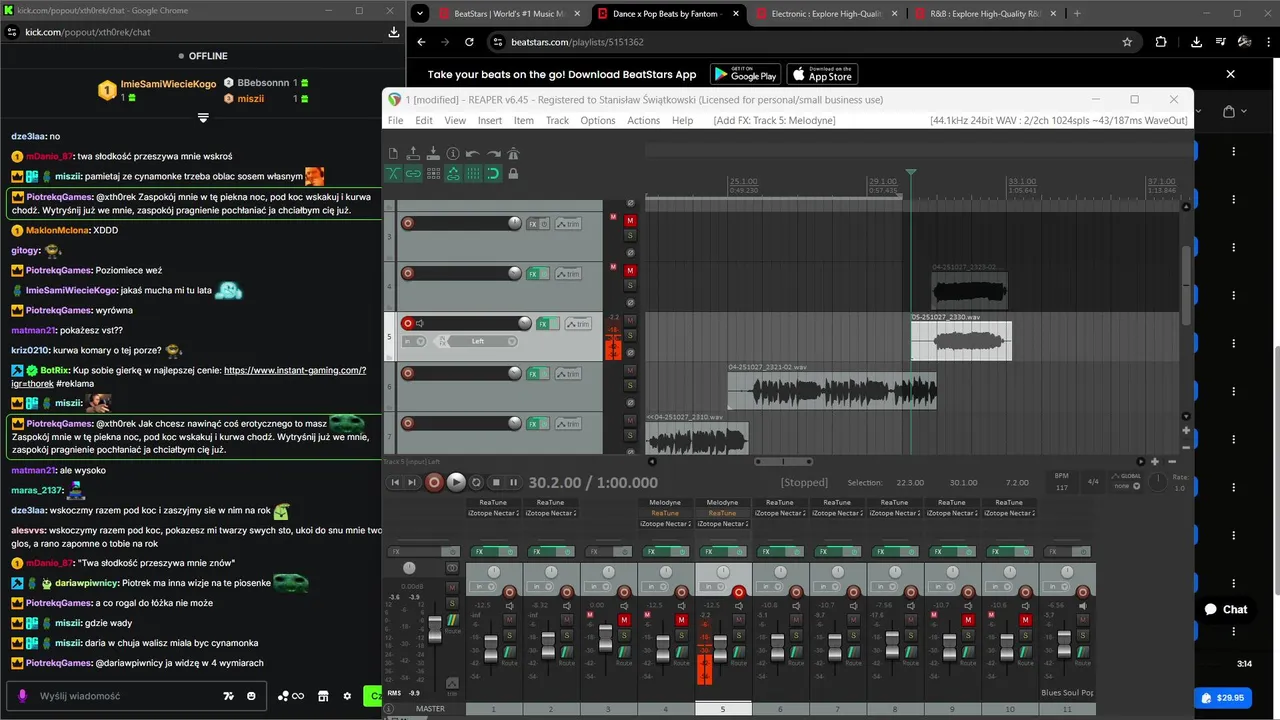Click App Store download button
Viewport: 1280px width, 720px height.
(x=822, y=74)
